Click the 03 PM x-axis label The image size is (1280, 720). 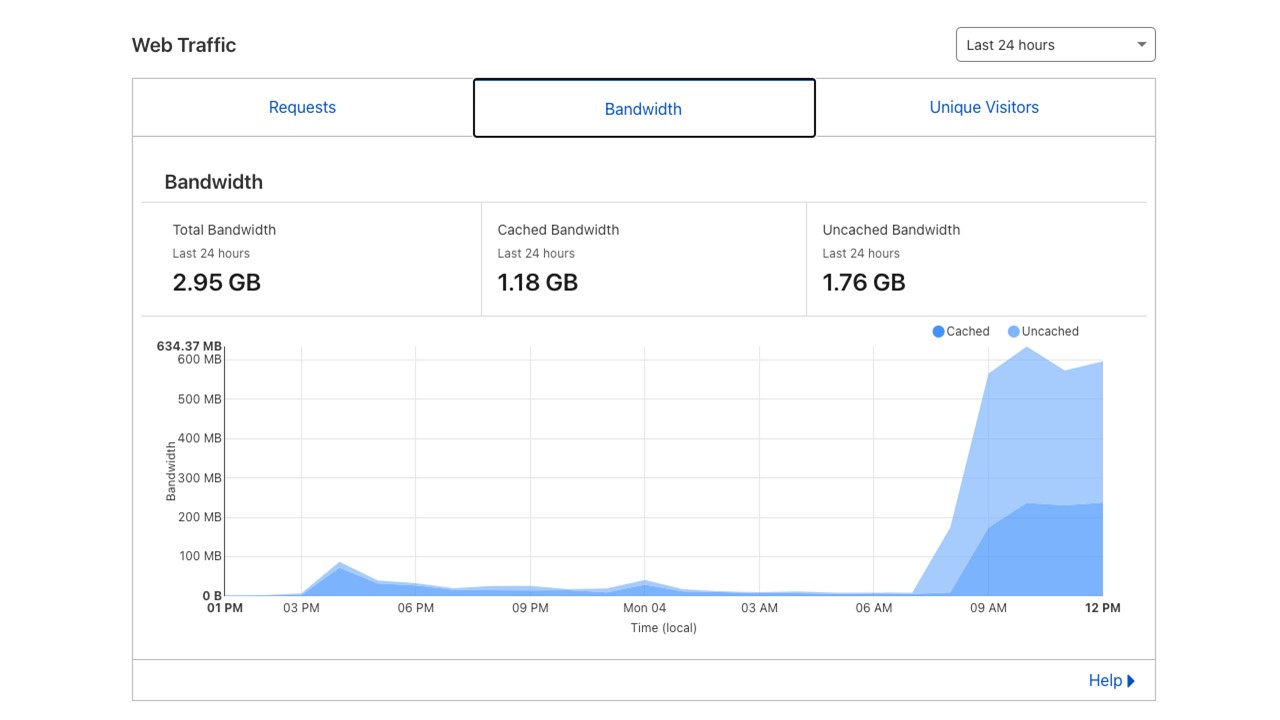tap(301, 608)
